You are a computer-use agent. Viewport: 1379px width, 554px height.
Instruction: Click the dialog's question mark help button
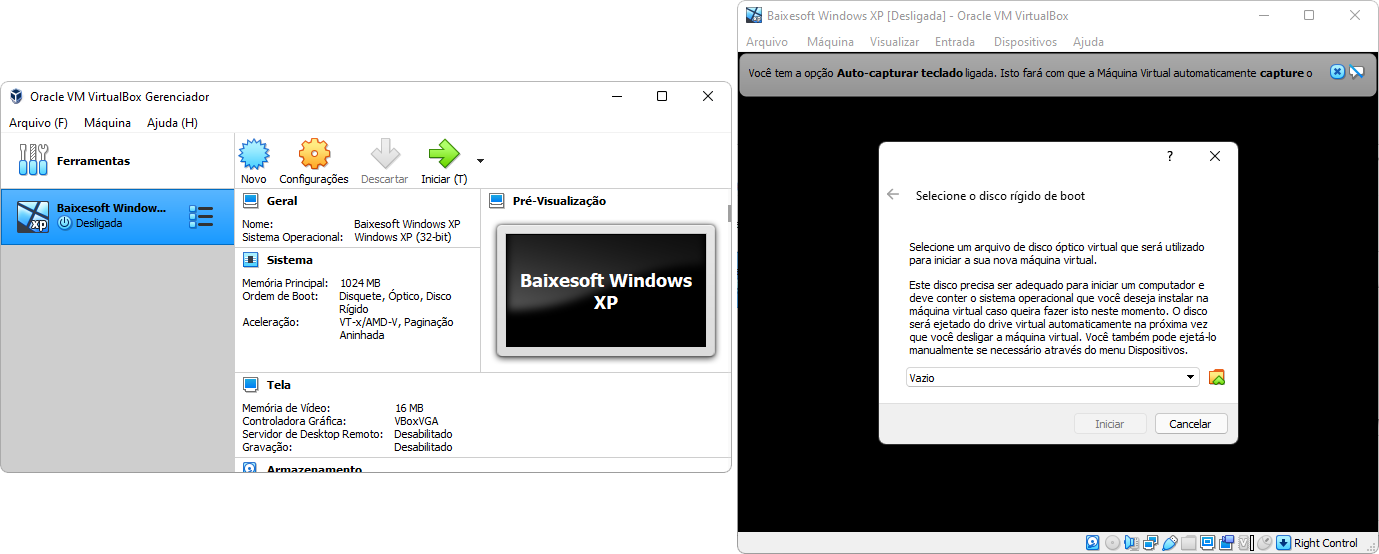pos(1170,157)
